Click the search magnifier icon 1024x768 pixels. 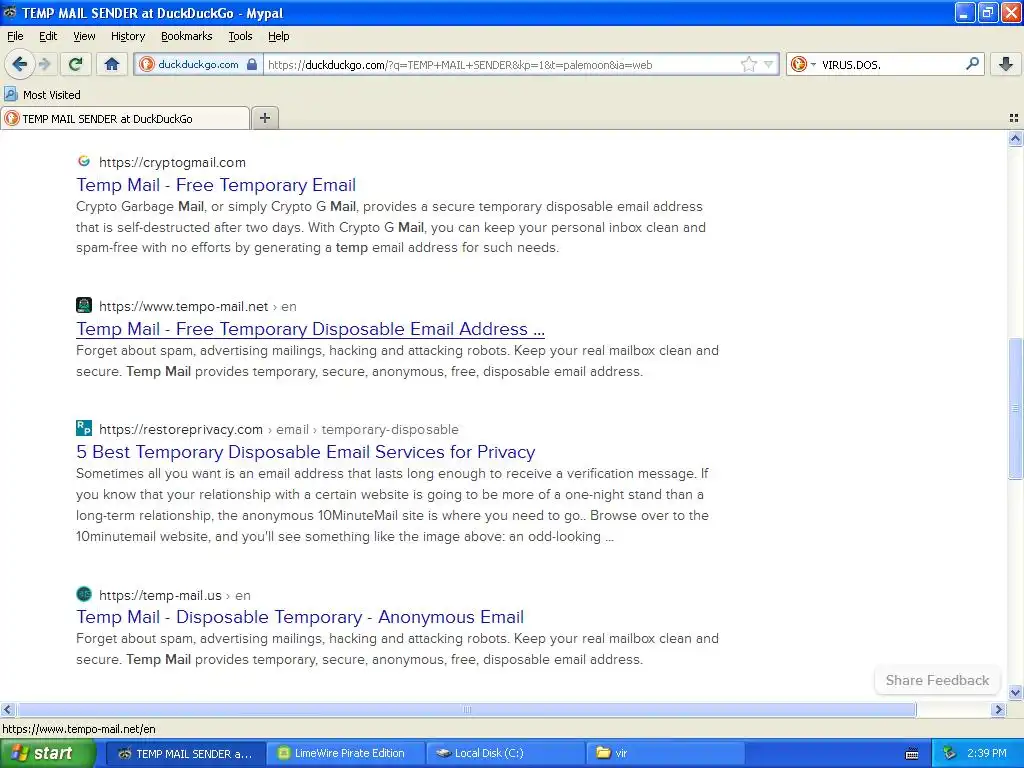[x=972, y=64]
